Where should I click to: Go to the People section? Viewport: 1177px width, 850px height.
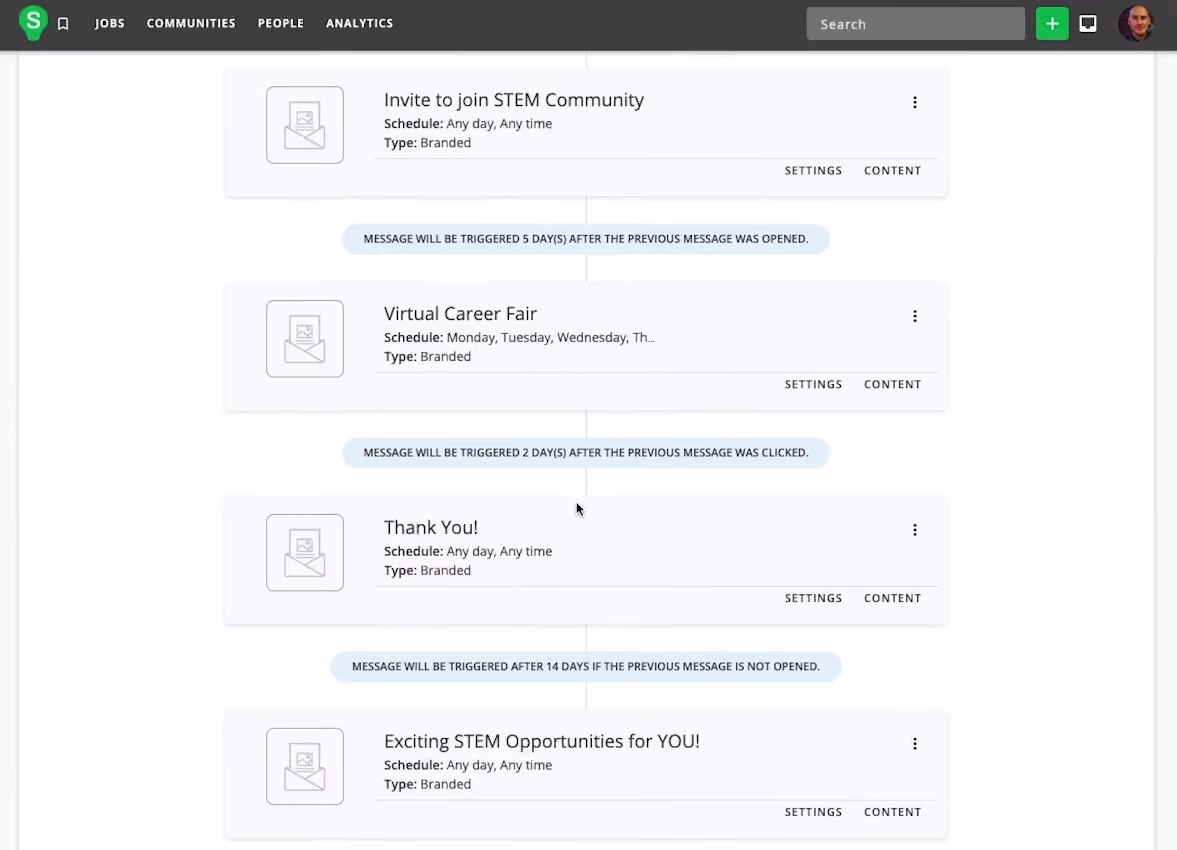click(x=281, y=23)
